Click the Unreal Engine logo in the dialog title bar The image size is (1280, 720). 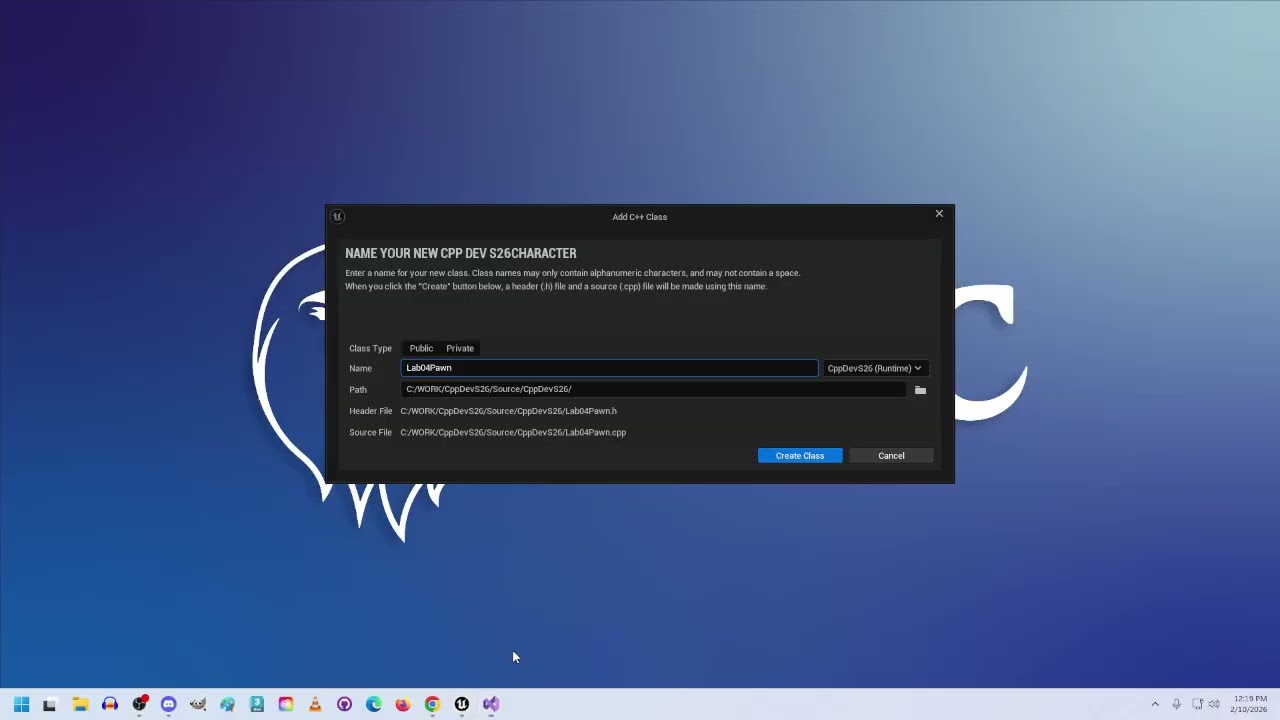click(x=338, y=216)
